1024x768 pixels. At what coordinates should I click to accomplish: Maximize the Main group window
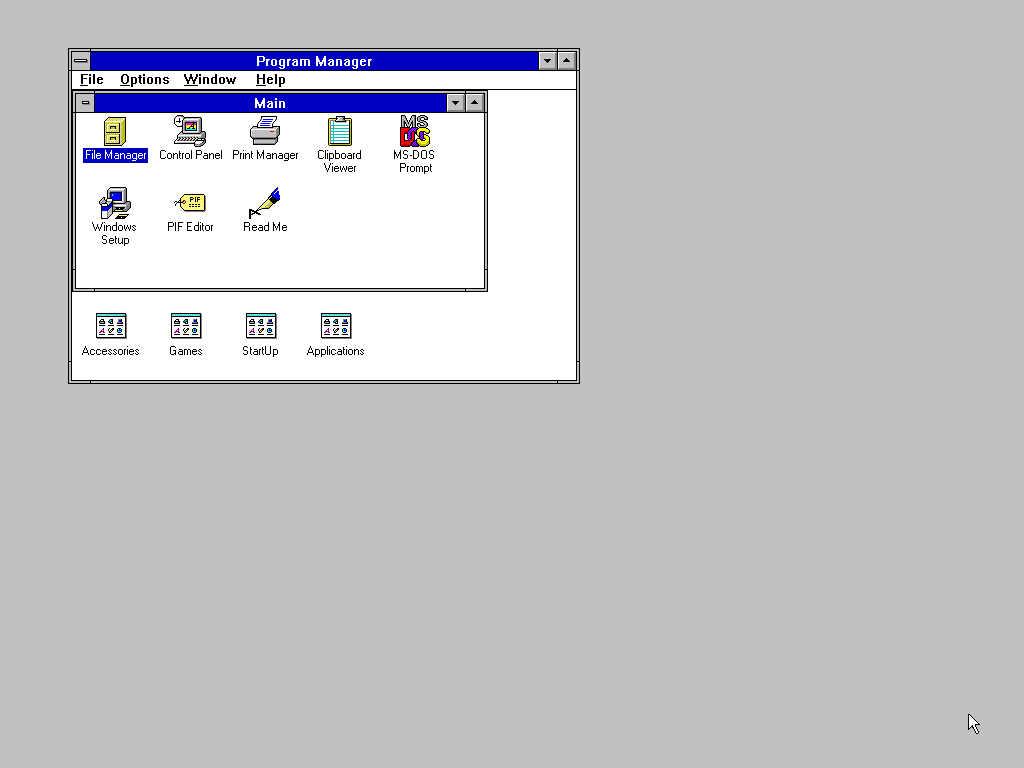pyautogui.click(x=475, y=103)
